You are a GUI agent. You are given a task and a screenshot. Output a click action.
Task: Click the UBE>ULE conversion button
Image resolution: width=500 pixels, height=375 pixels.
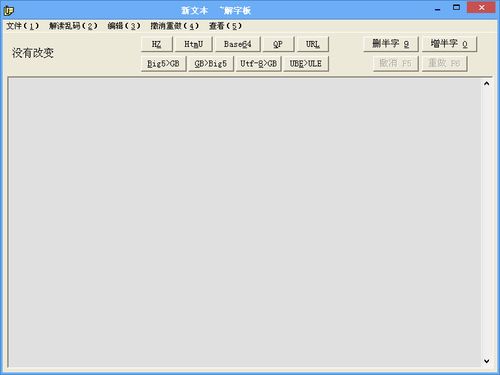(306, 64)
